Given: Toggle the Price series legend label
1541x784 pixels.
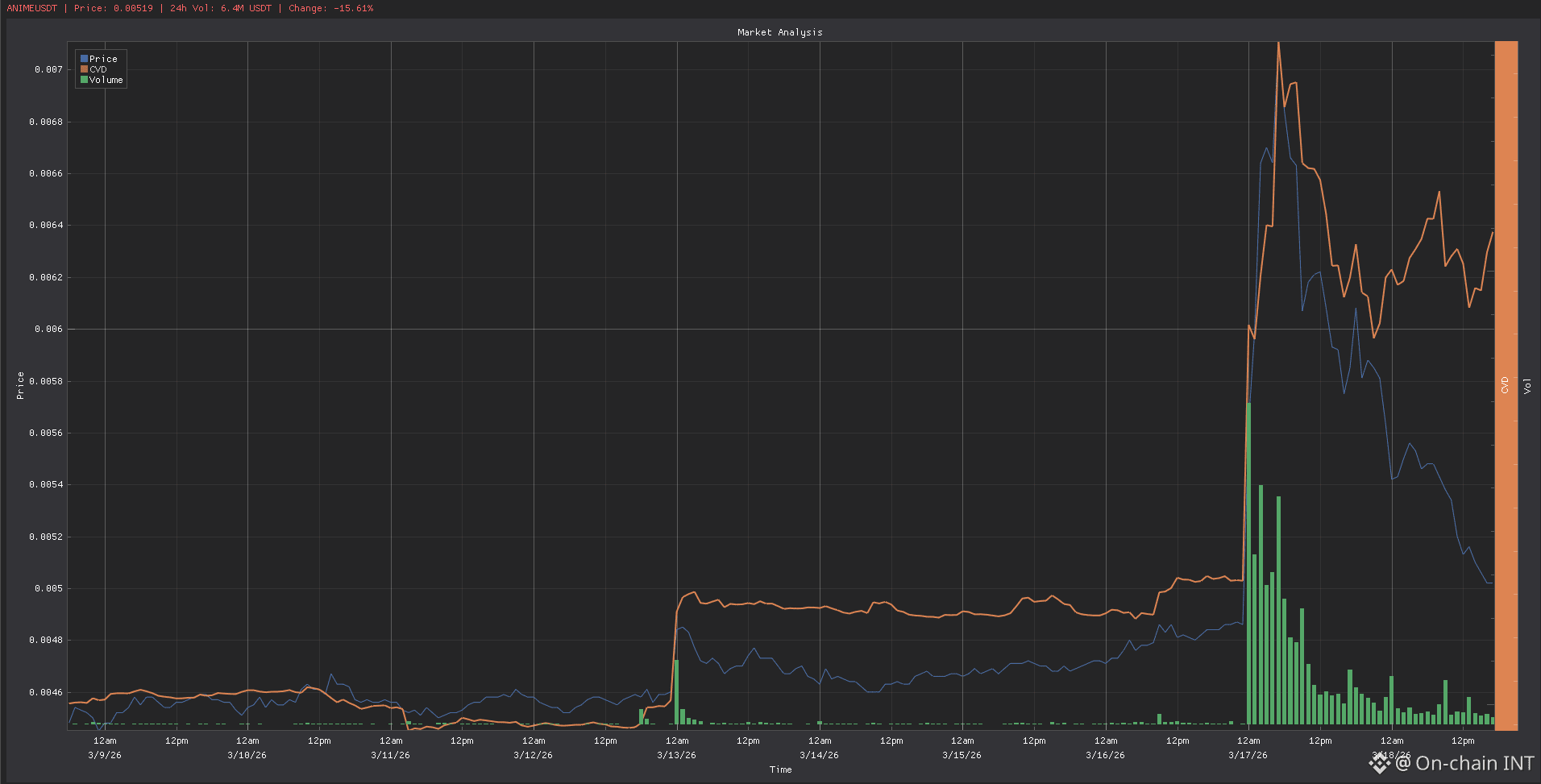Looking at the screenshot, I should coord(103,59).
